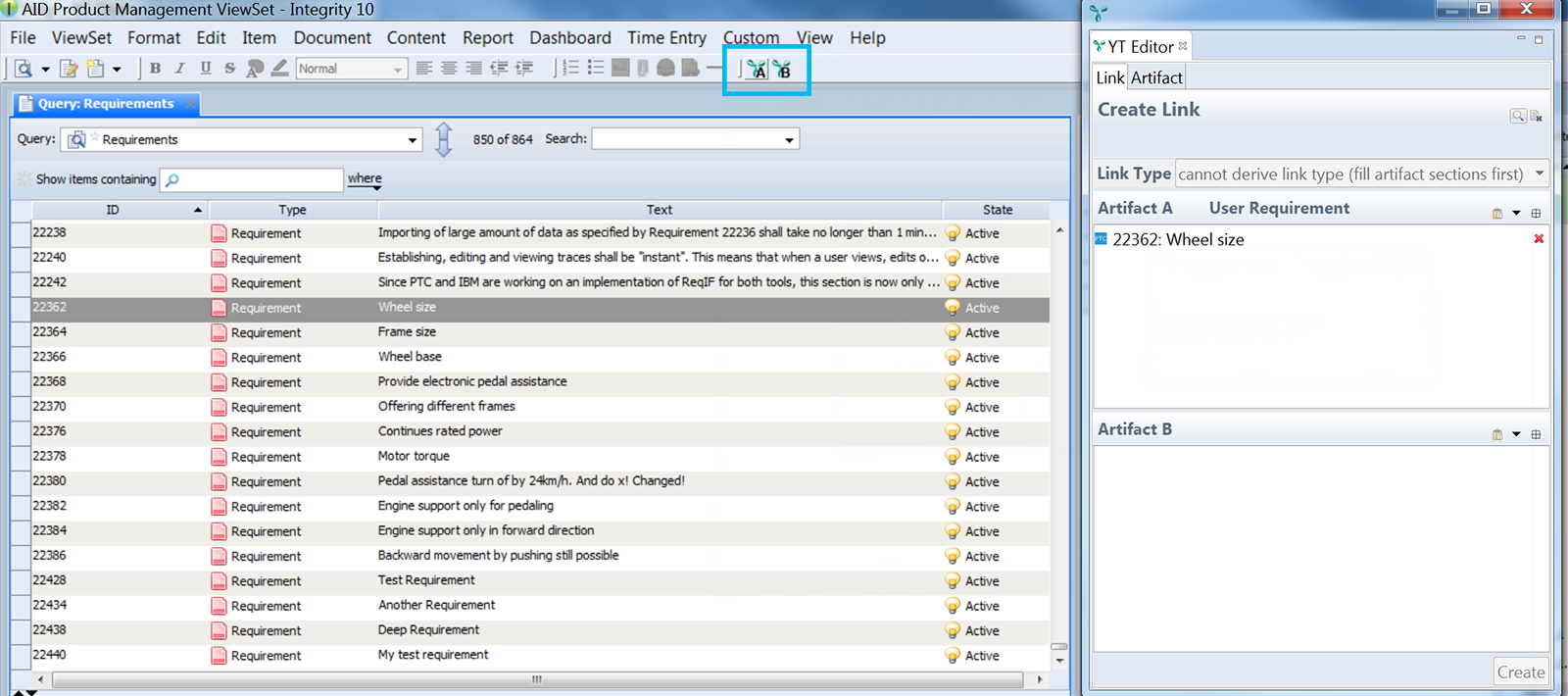
Task: Align text left with the toolbar icon
Action: [x=423, y=69]
